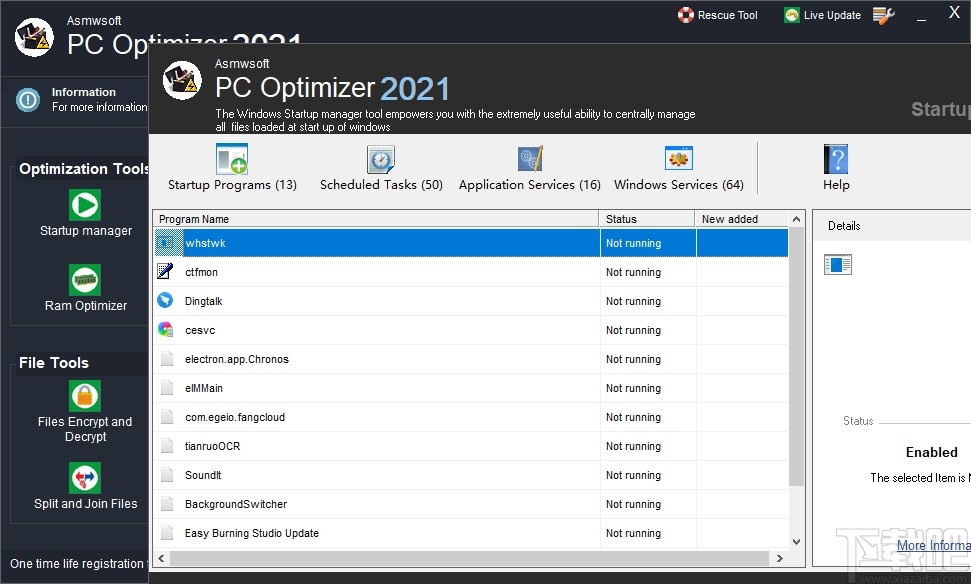Open the More Information link

(932, 545)
